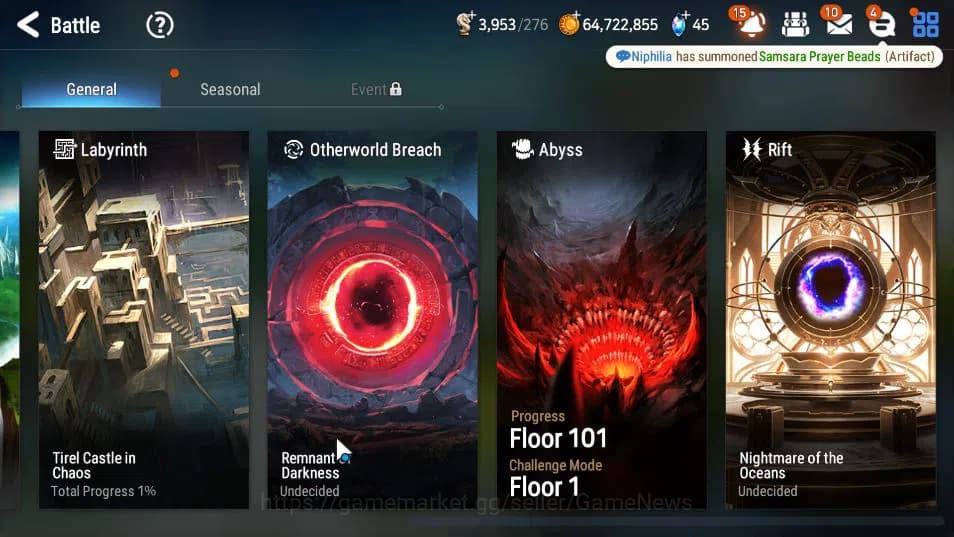Switch to the Seasonal tab
The image size is (954, 537).
pos(230,89)
